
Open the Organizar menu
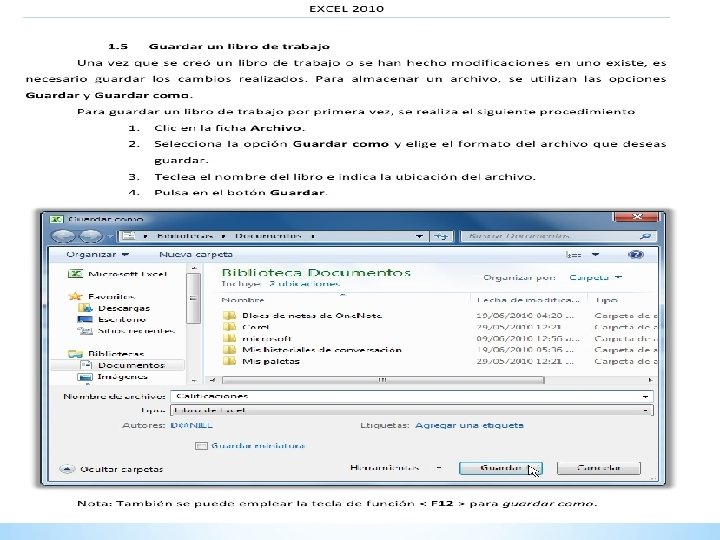click(97, 254)
